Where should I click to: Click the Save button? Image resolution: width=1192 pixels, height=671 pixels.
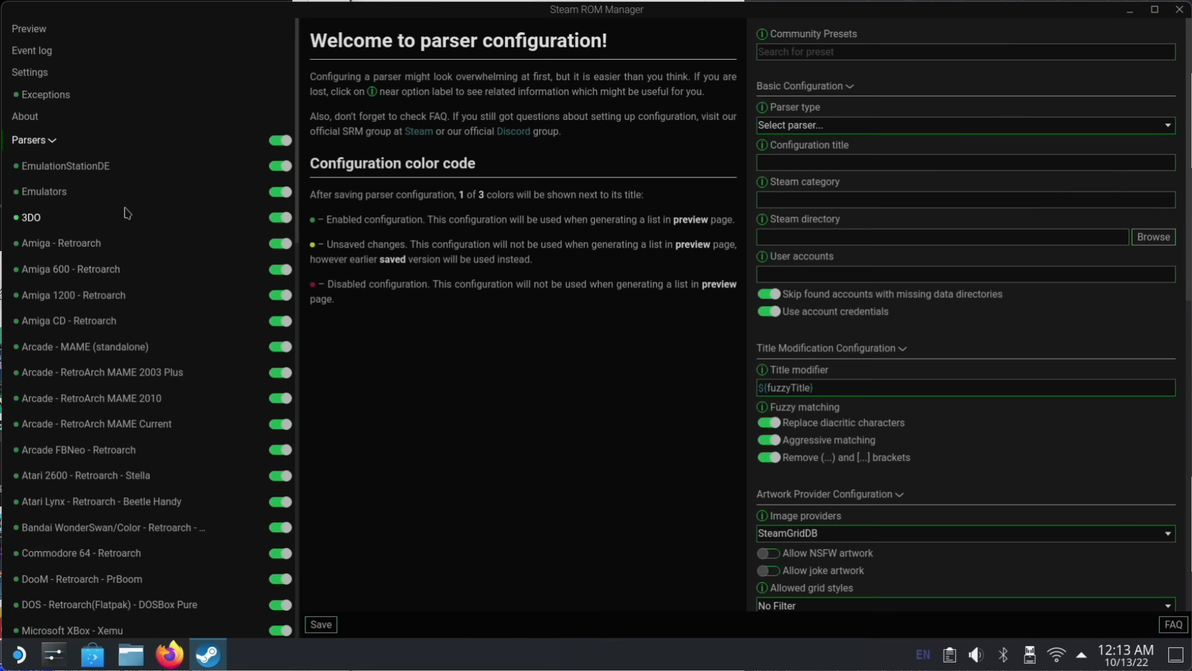pos(321,624)
